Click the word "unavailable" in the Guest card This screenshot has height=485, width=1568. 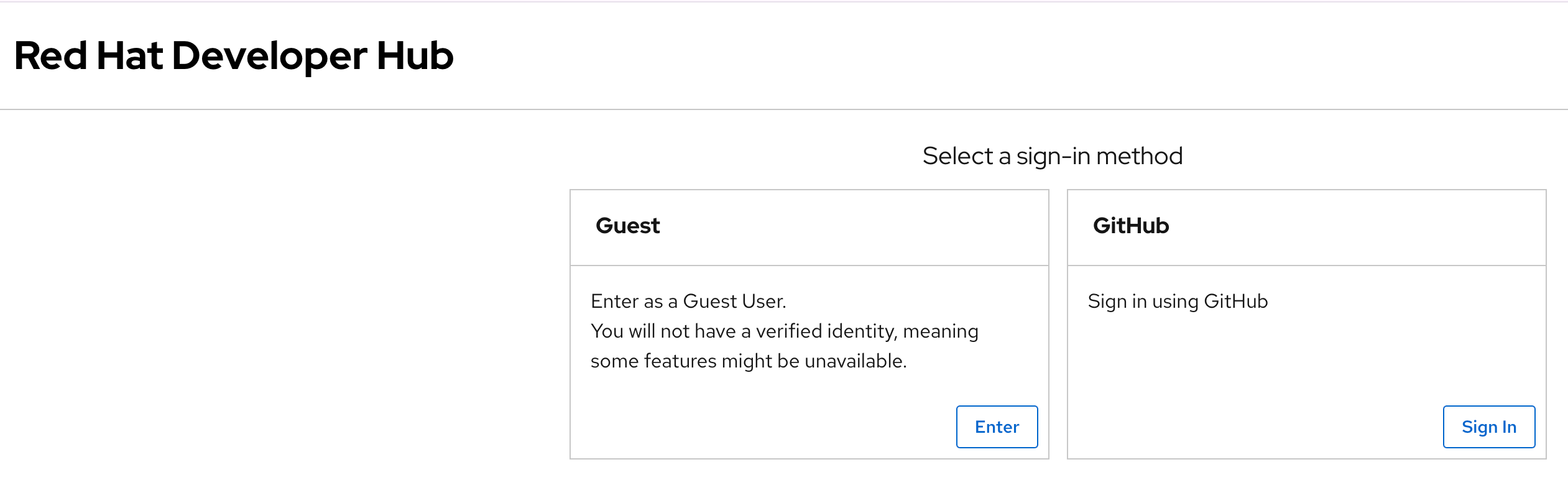tap(854, 361)
